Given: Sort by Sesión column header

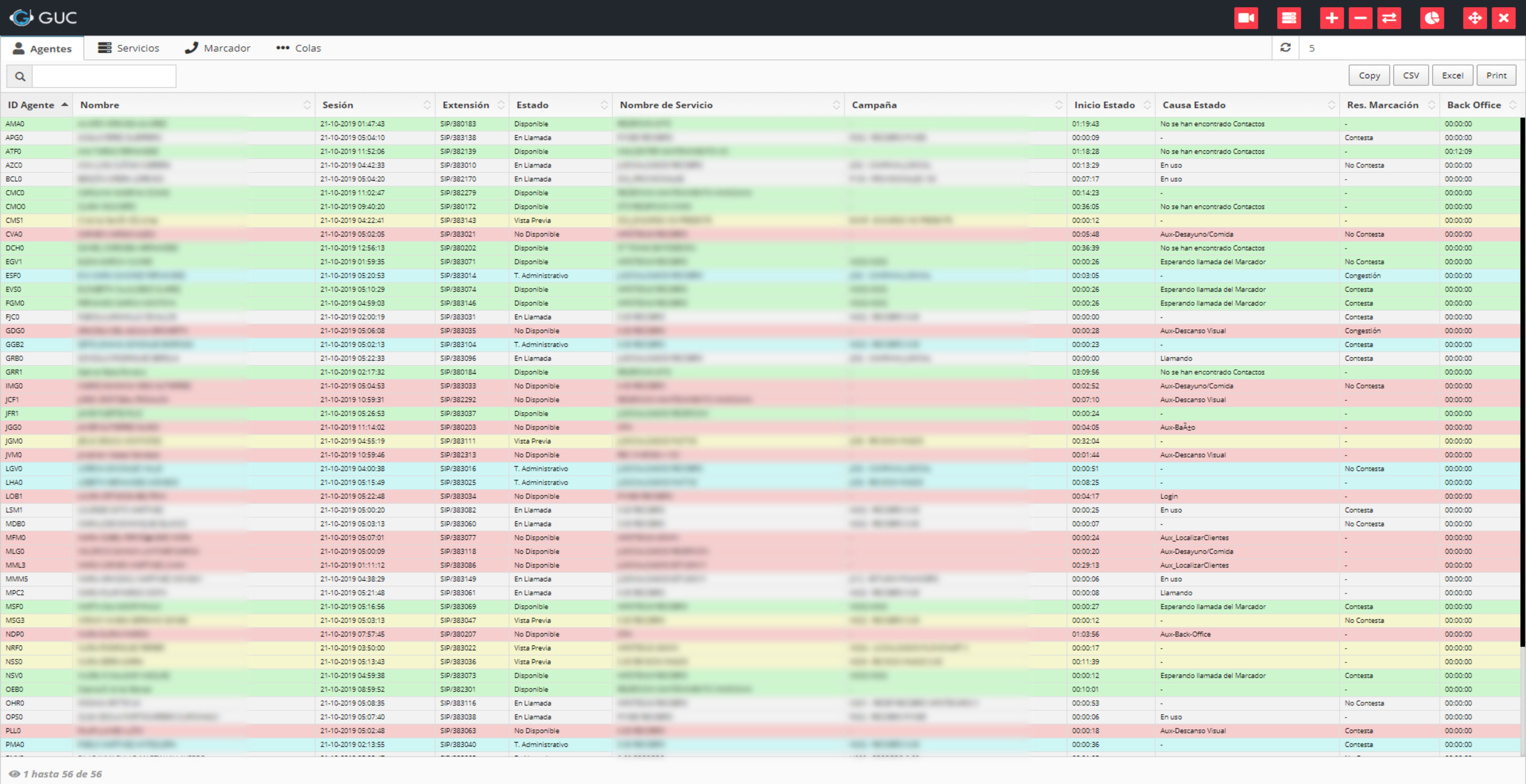Looking at the screenshot, I should pyautogui.click(x=375, y=105).
